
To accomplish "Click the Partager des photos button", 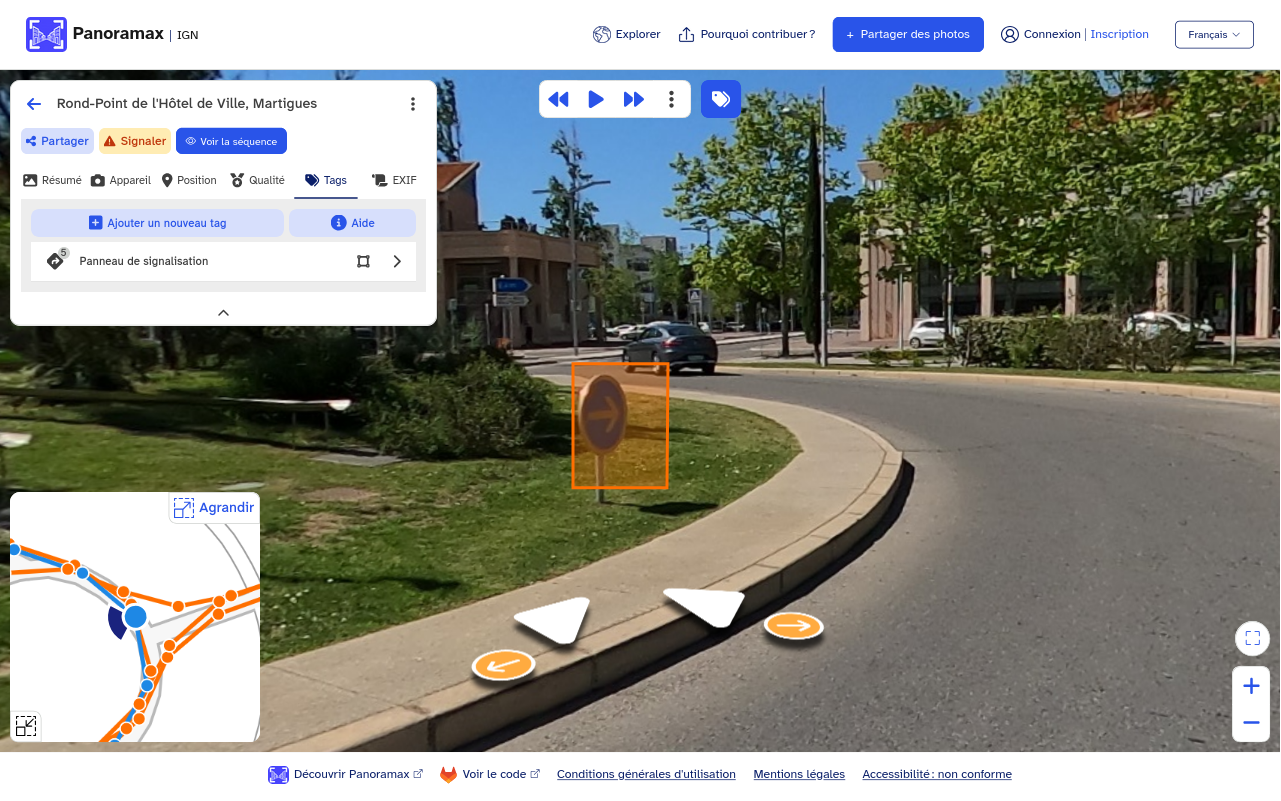I will [x=908, y=34].
